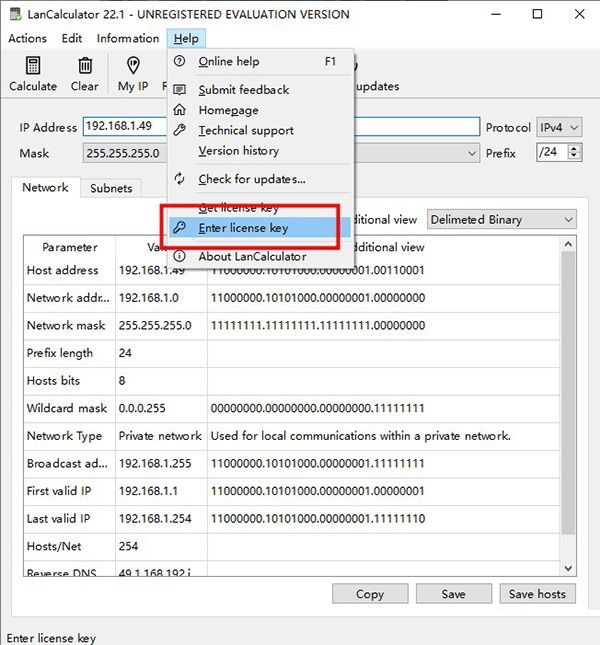Click the table scrollbar up arrow
The height and width of the screenshot is (645, 600).
[568, 244]
